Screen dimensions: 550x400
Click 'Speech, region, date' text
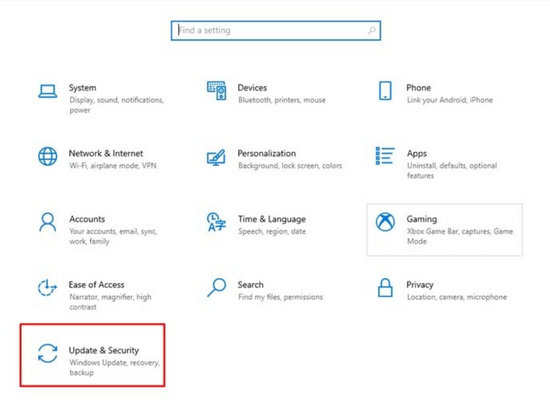tap(272, 231)
